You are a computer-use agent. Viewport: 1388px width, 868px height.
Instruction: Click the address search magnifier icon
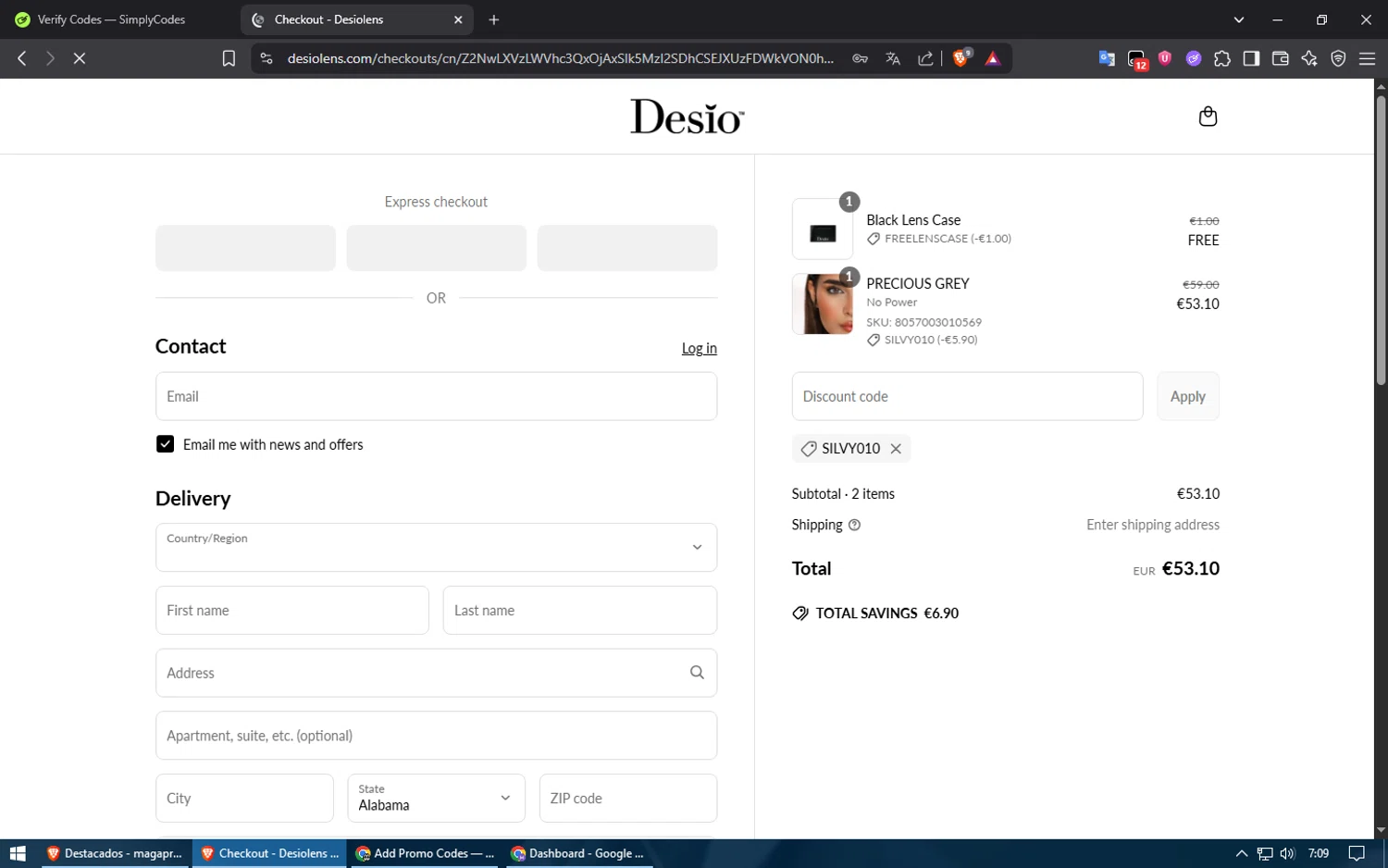(x=697, y=673)
